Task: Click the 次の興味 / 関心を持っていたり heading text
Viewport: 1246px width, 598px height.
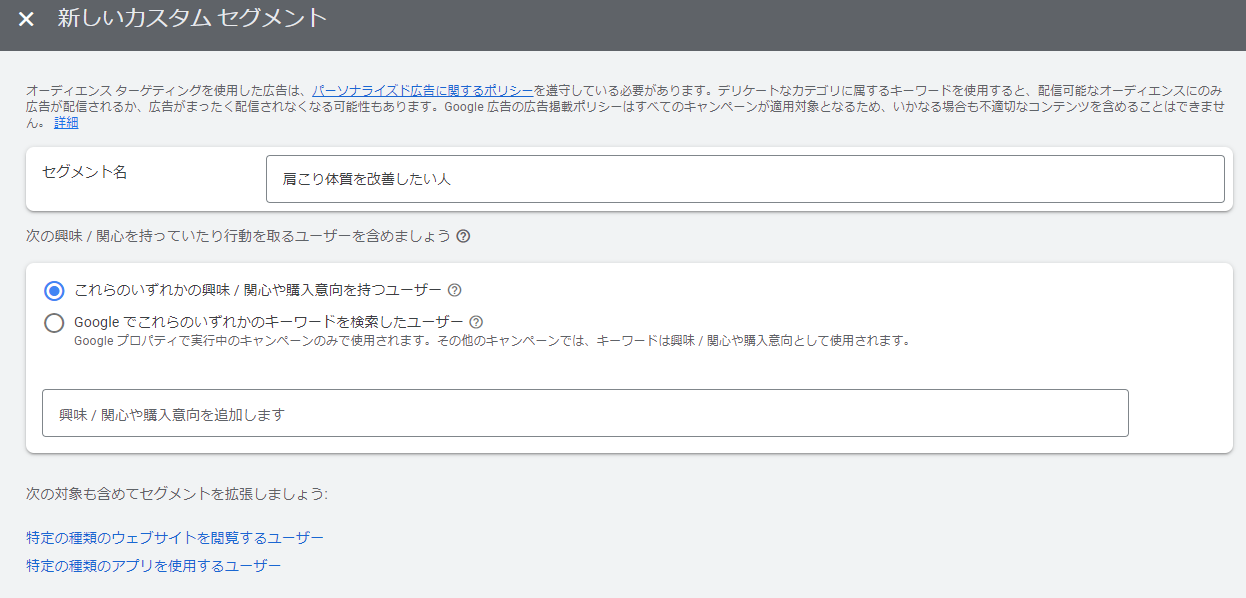Action: [238, 237]
